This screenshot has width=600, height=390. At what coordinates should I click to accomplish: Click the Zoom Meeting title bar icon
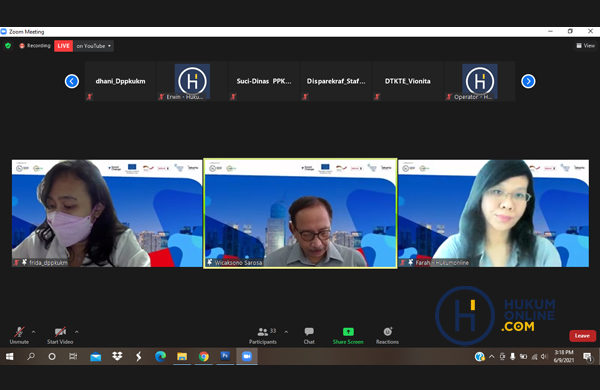[x=4, y=31]
